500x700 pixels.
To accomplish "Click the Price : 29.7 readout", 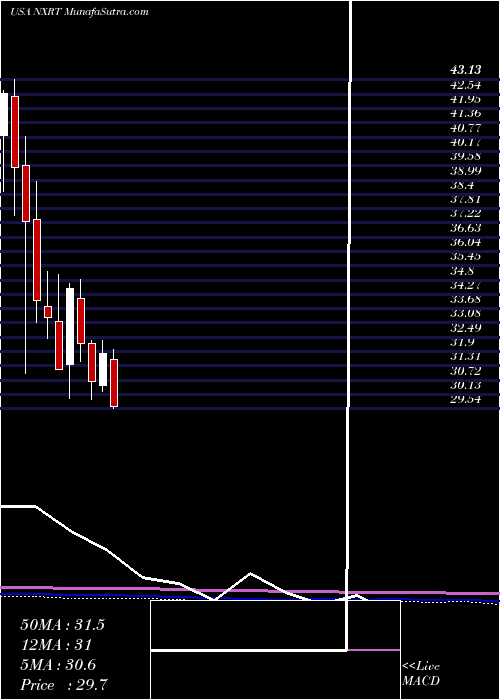I will pos(64,685).
